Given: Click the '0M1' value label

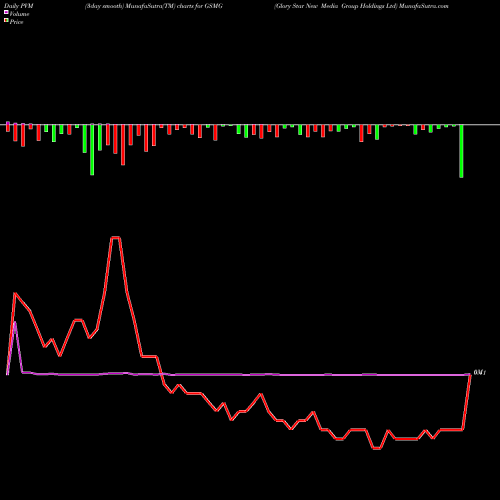Looking at the screenshot, I should click(480, 372).
